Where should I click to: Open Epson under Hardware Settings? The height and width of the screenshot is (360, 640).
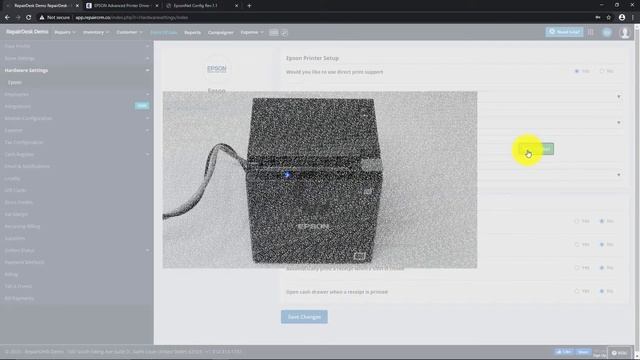[x=15, y=82]
